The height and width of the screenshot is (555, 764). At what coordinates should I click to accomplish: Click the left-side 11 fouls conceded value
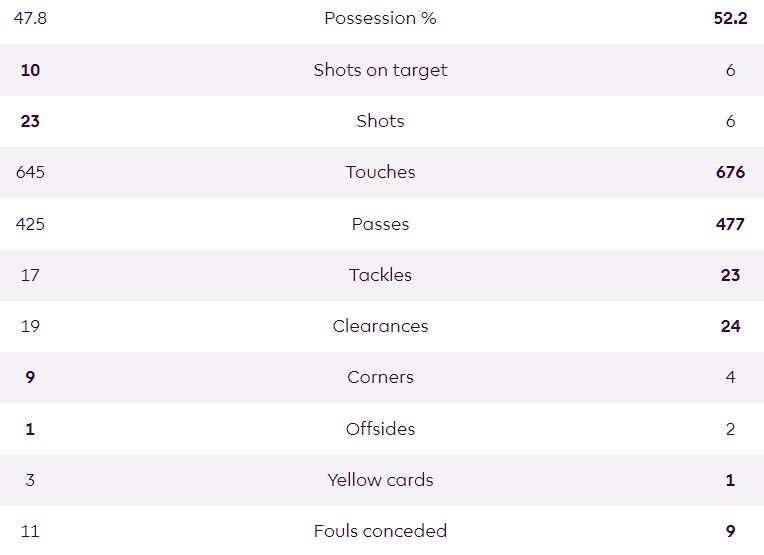(30, 531)
